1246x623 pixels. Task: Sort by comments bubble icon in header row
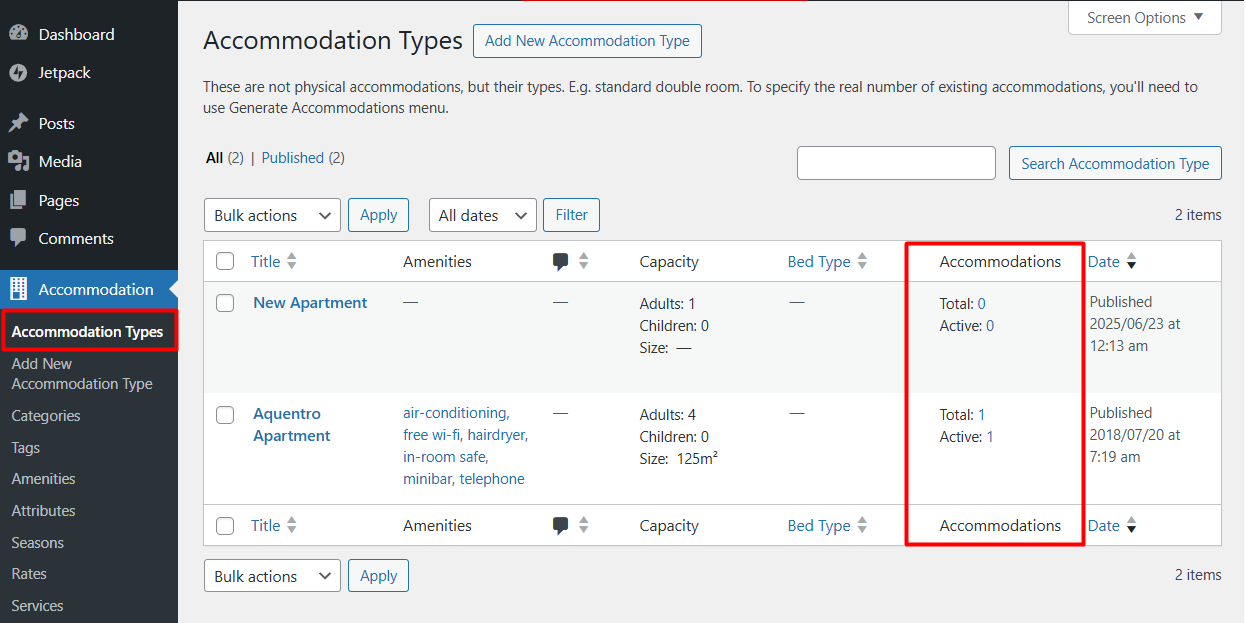561,262
